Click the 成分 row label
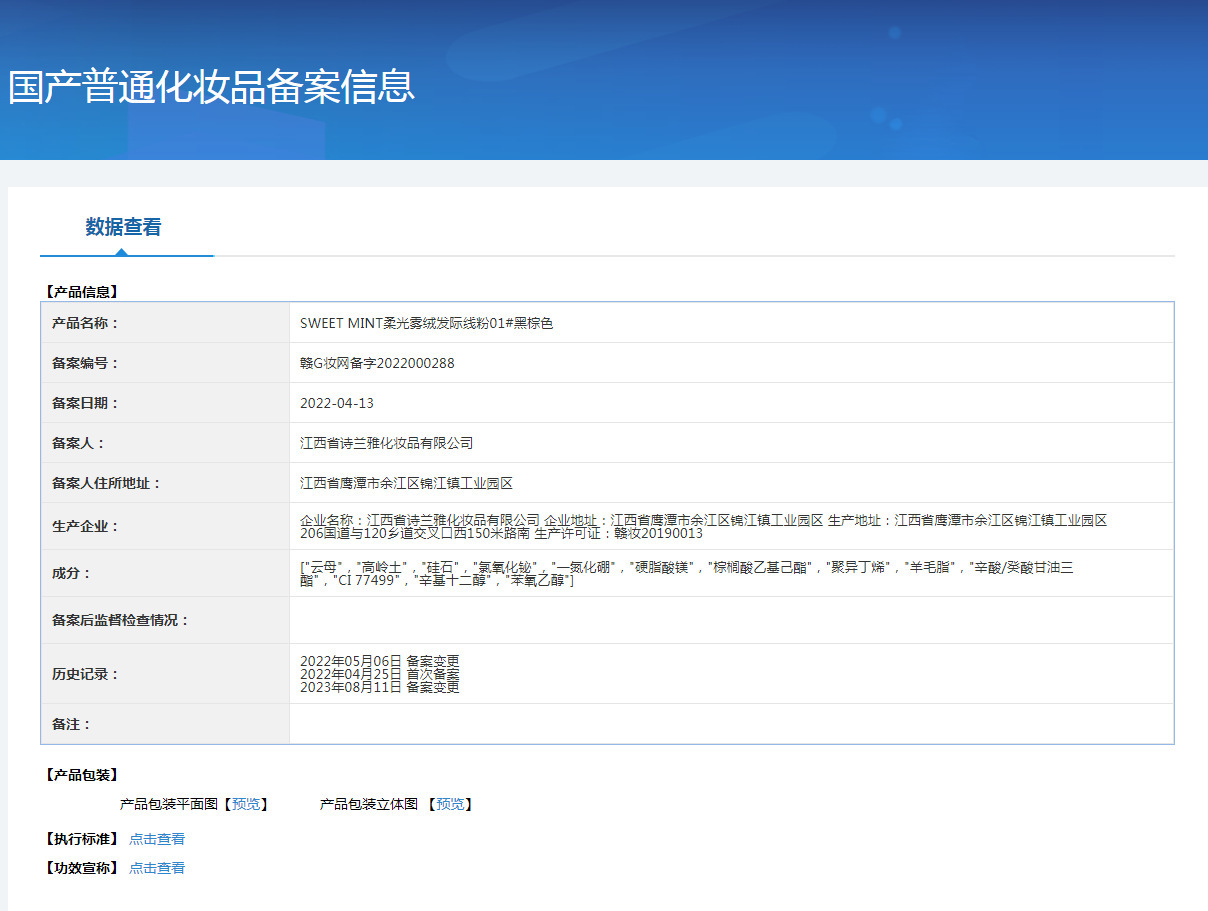 71,573
